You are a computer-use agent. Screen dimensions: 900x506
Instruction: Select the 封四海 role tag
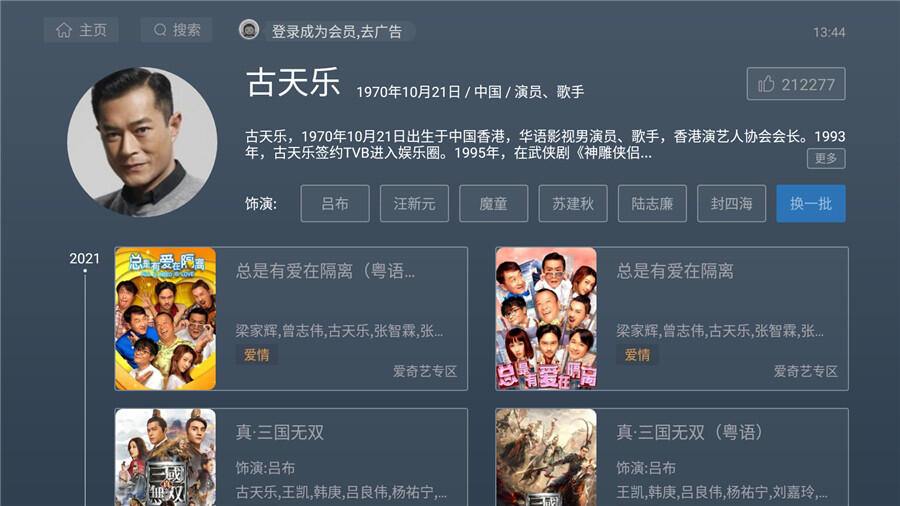point(731,204)
